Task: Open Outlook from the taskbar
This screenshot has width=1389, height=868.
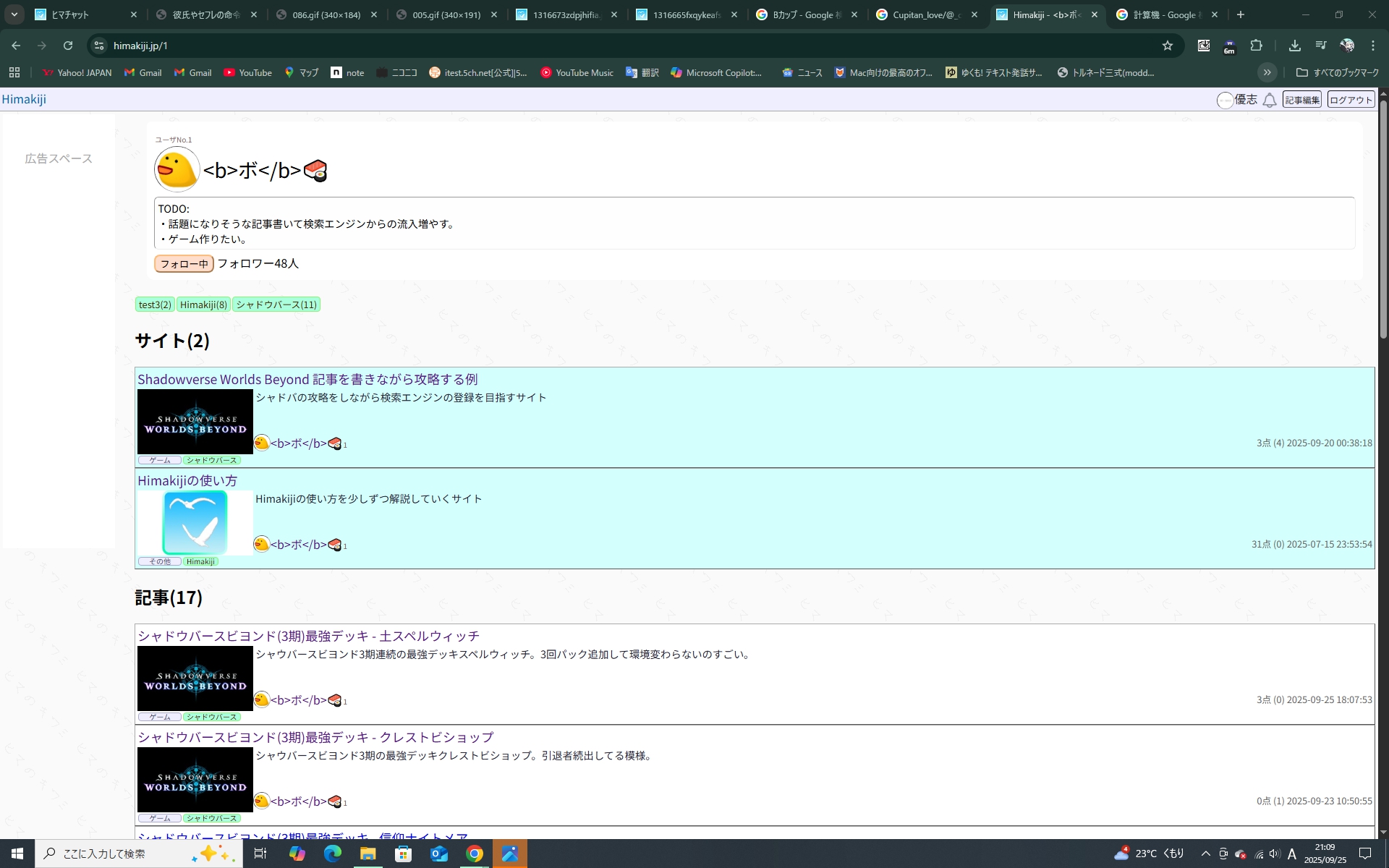Action: pos(438,854)
